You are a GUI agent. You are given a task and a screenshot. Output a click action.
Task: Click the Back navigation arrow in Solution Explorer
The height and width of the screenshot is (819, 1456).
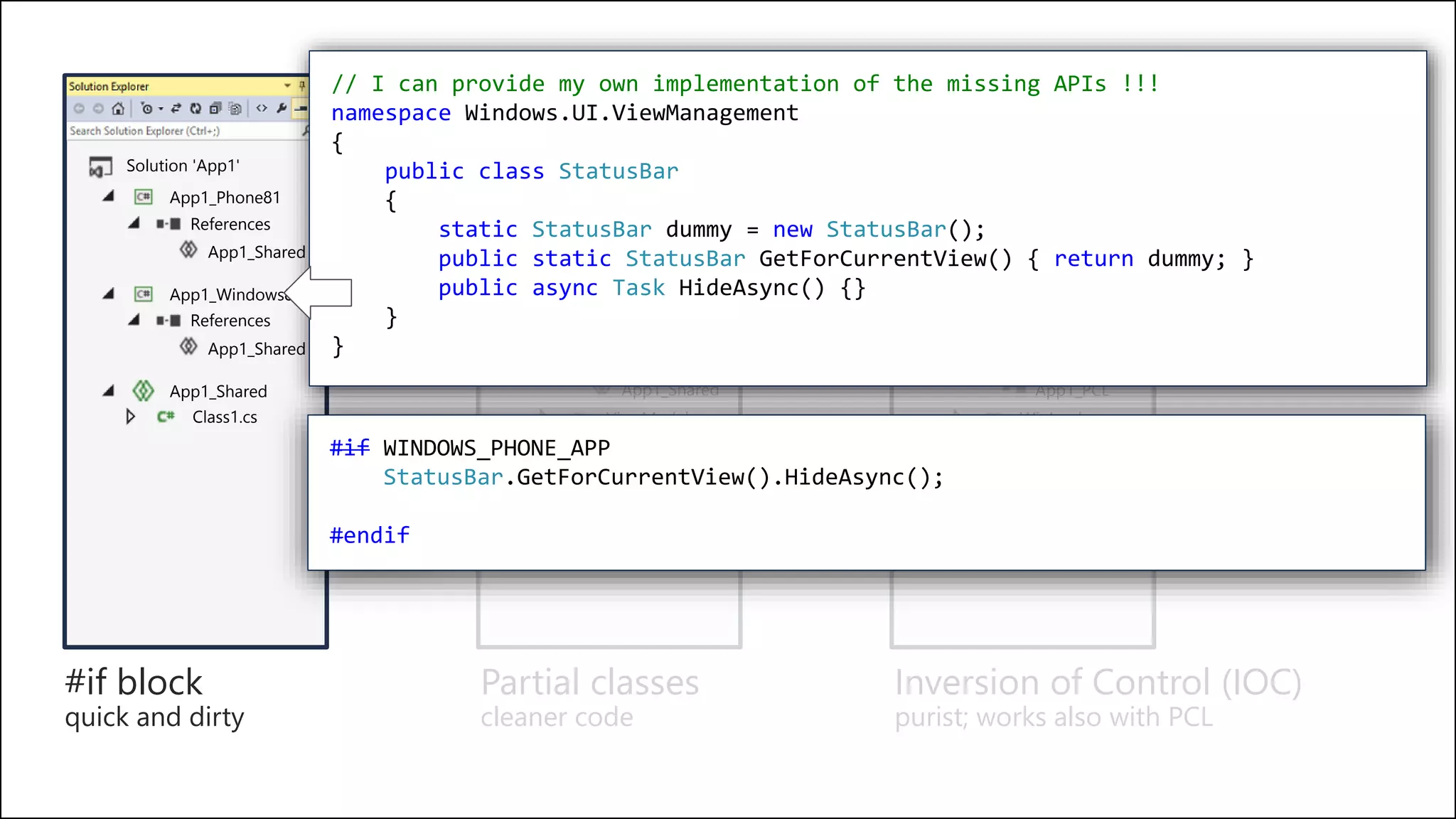[x=79, y=109]
